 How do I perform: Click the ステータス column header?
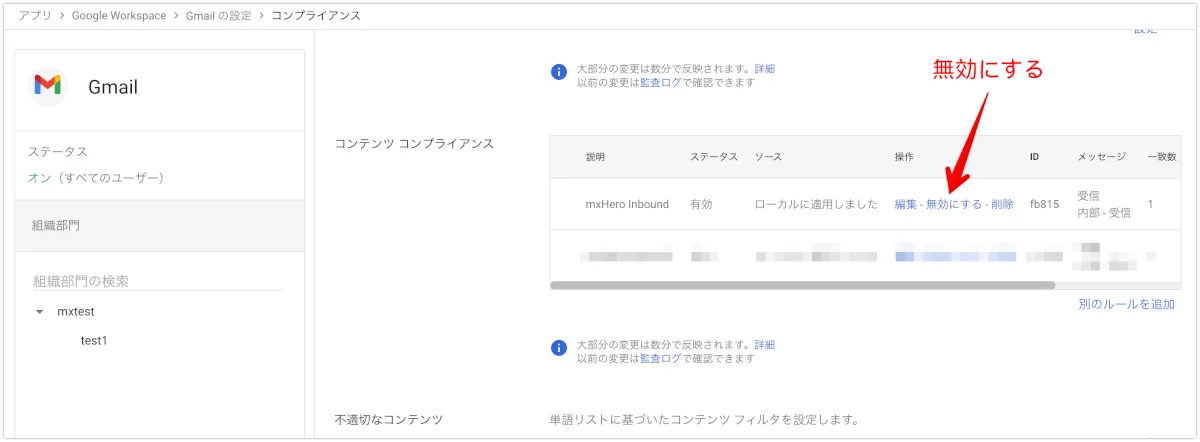coord(714,157)
